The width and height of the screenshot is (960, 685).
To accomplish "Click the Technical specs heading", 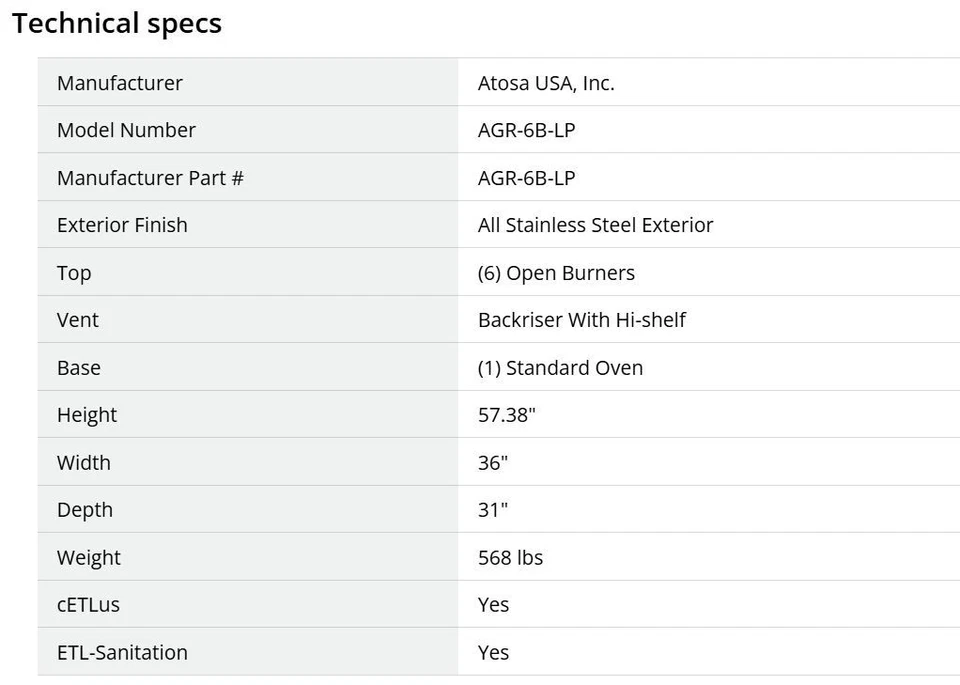I will point(117,24).
